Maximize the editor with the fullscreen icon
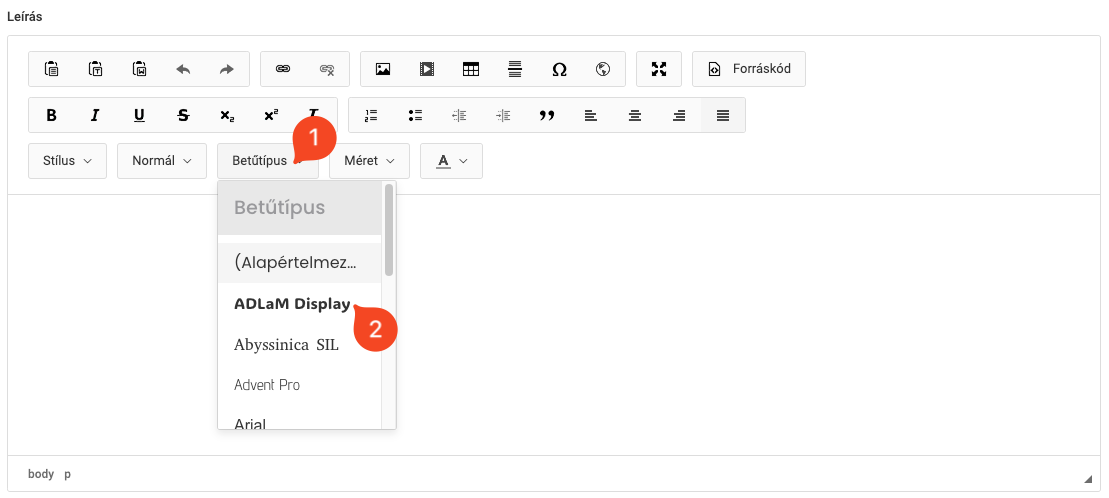Image resolution: width=1109 pixels, height=498 pixels. tap(658, 69)
